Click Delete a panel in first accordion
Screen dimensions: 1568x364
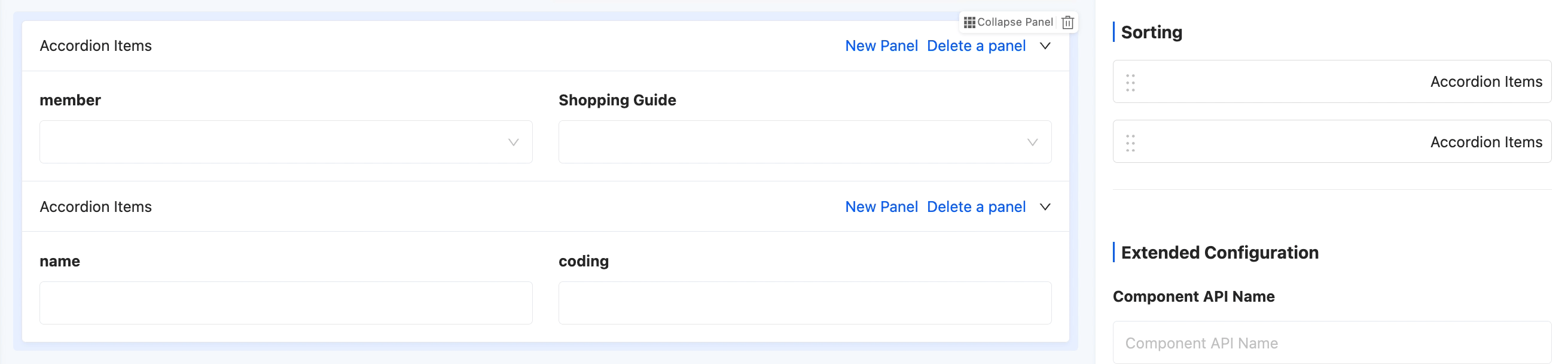[976, 46]
